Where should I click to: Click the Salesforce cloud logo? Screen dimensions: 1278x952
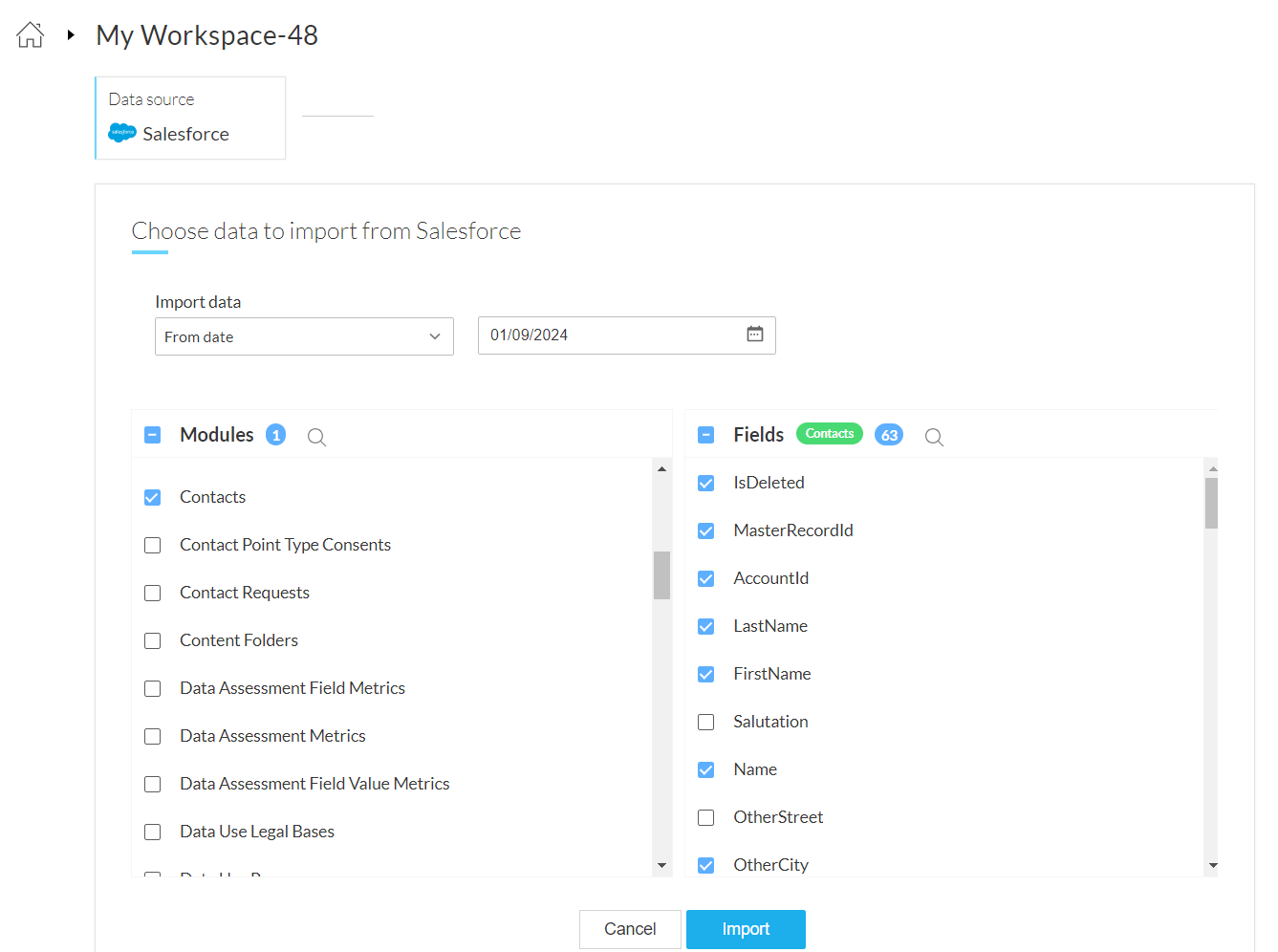(x=122, y=133)
